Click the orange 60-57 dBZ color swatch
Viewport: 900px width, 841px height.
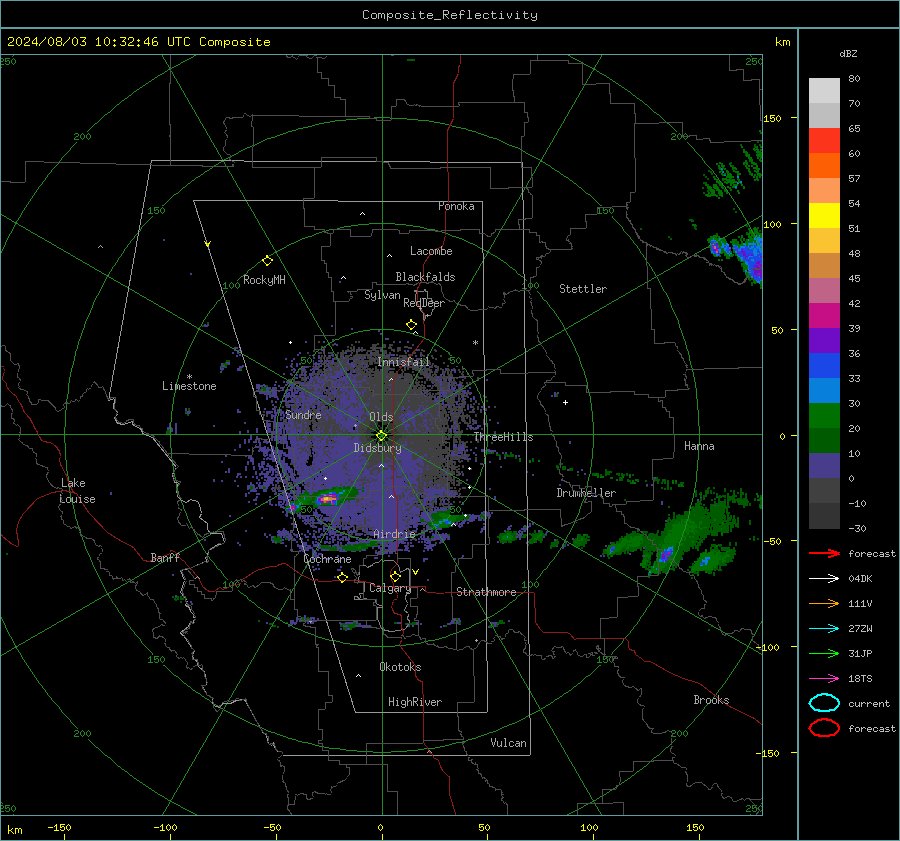(x=824, y=166)
